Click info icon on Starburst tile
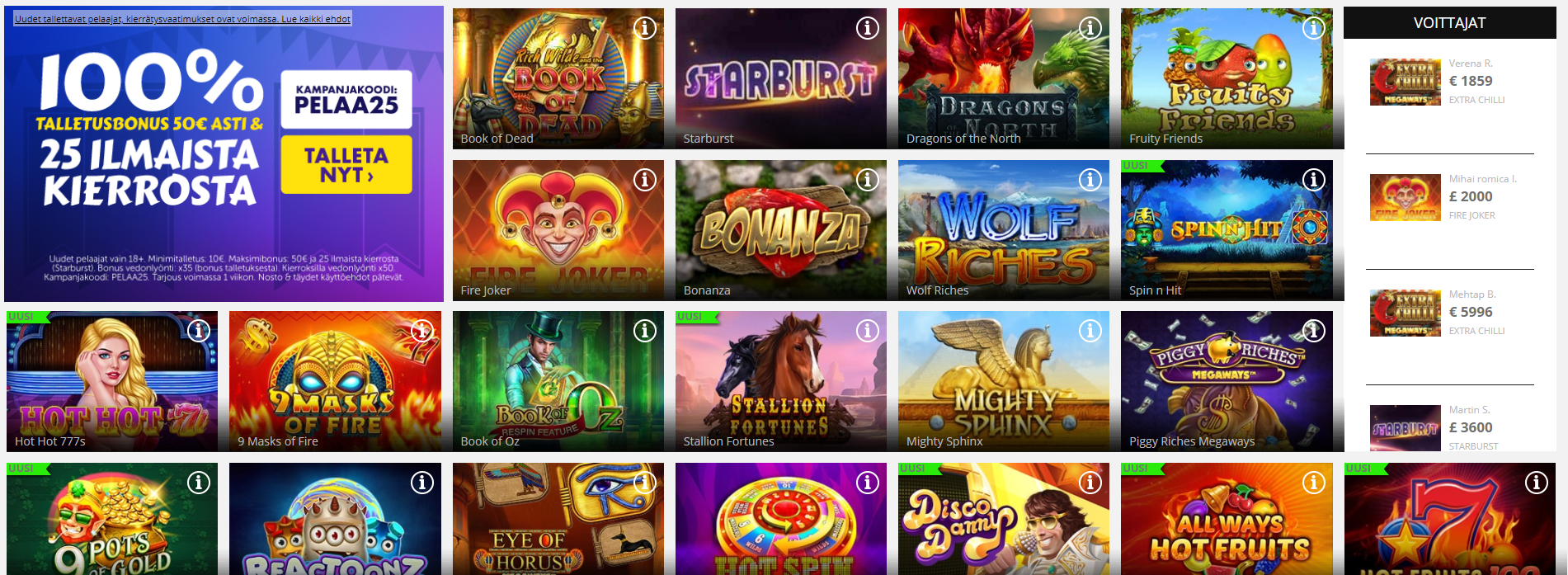Viewport: 1568px width, 575px height. pos(867,28)
